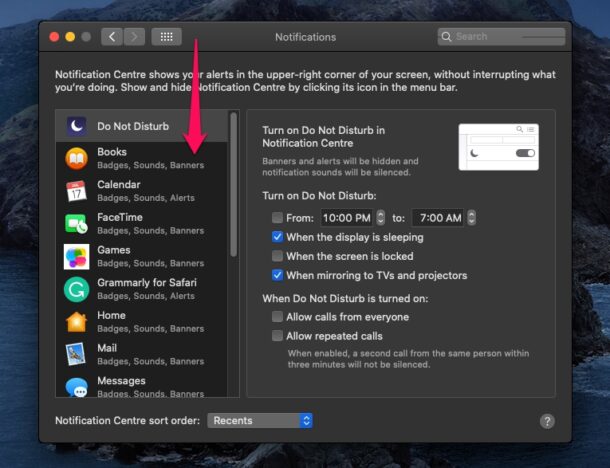This screenshot has width=610, height=468.
Task: Select the Home app icon
Action: click(x=76, y=322)
